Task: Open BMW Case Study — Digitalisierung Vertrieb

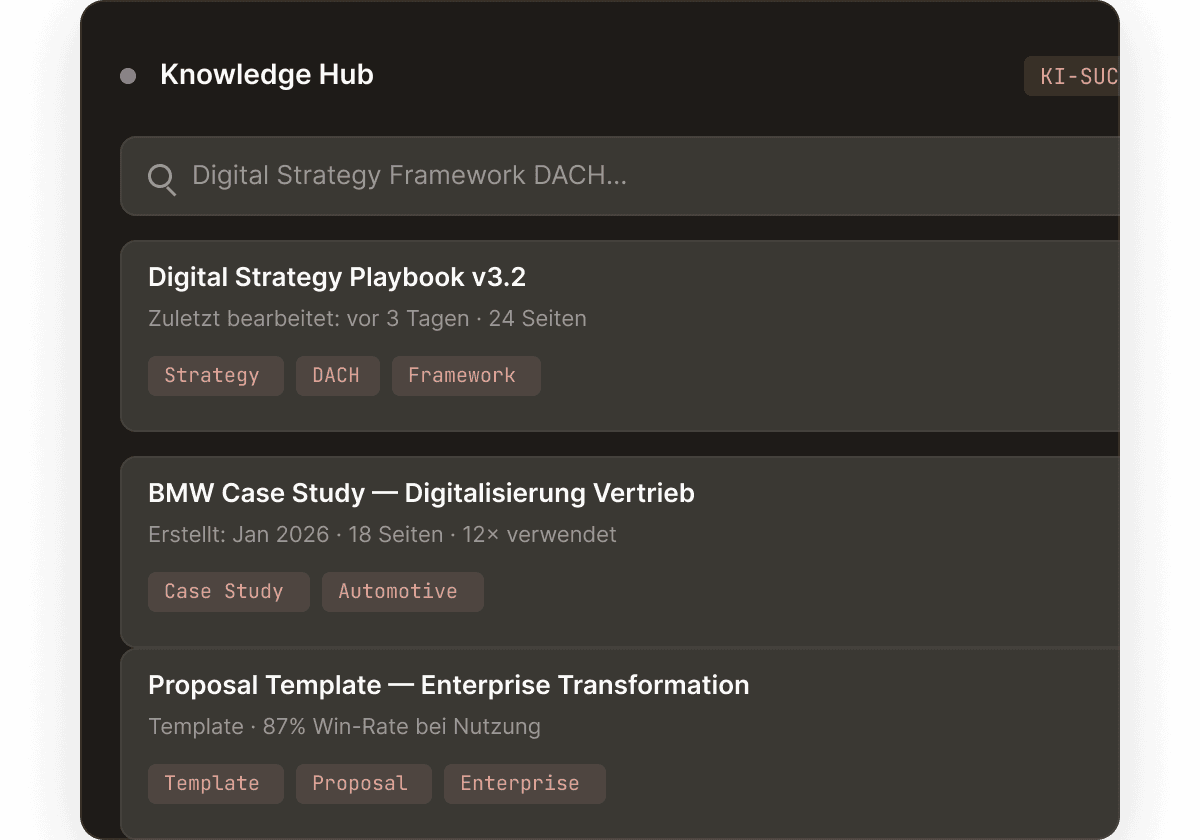Action: point(421,493)
